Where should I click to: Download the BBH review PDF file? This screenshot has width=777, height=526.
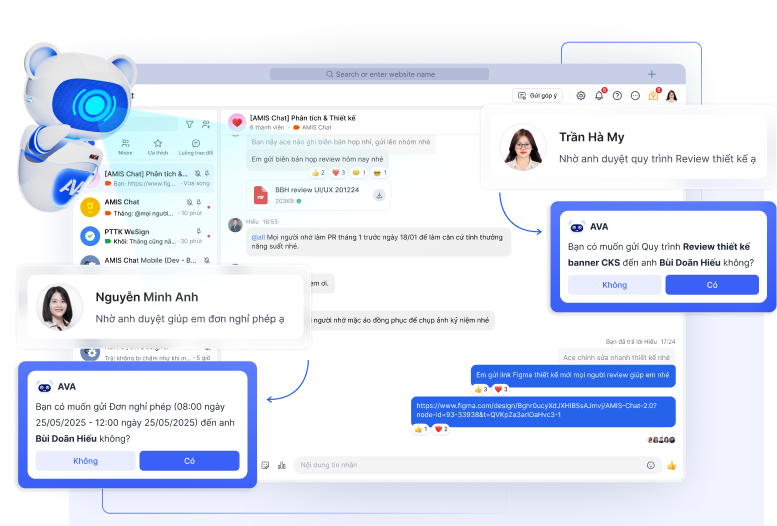pyautogui.click(x=379, y=195)
